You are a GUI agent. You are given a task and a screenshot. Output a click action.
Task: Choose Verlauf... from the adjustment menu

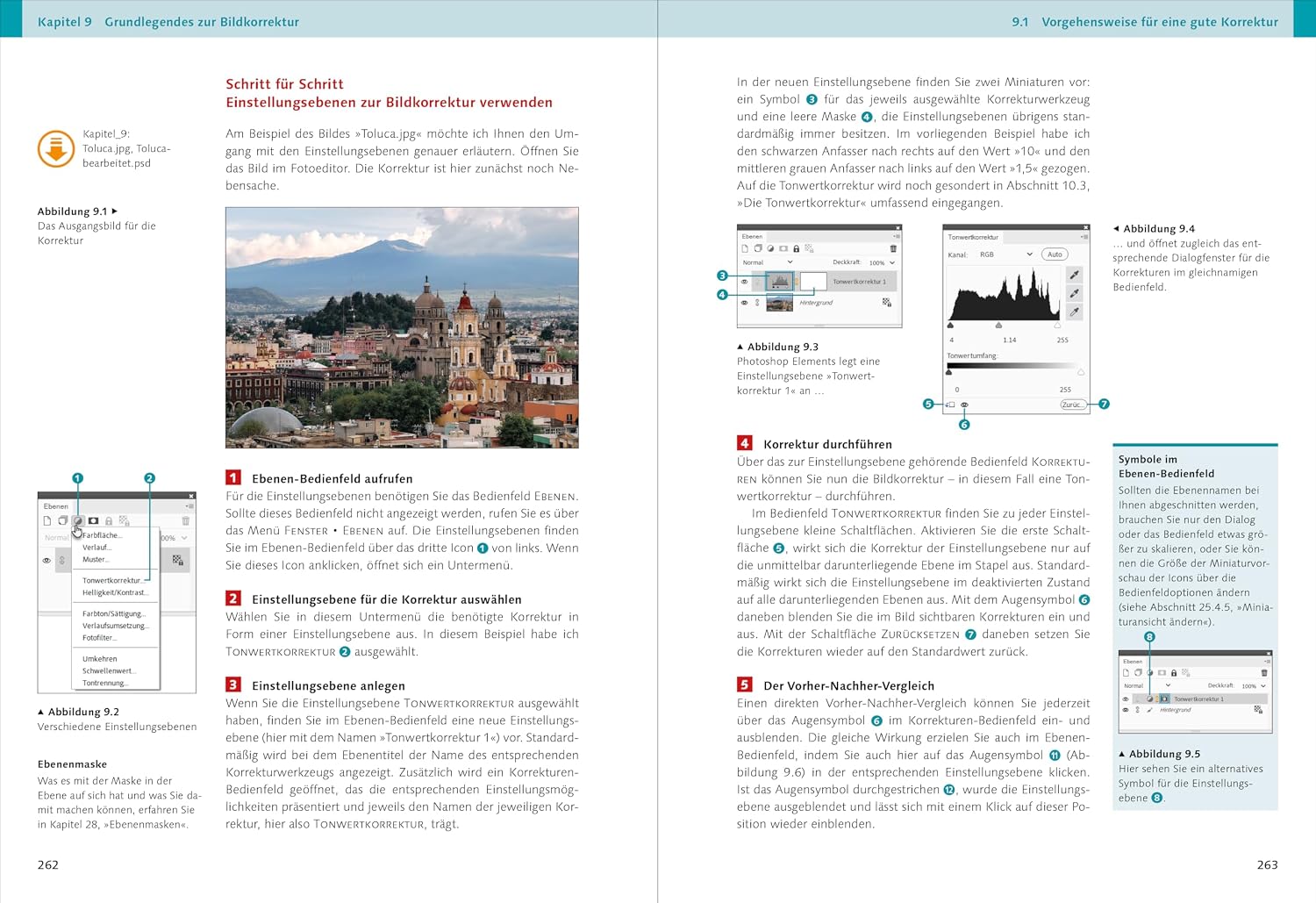[97, 548]
